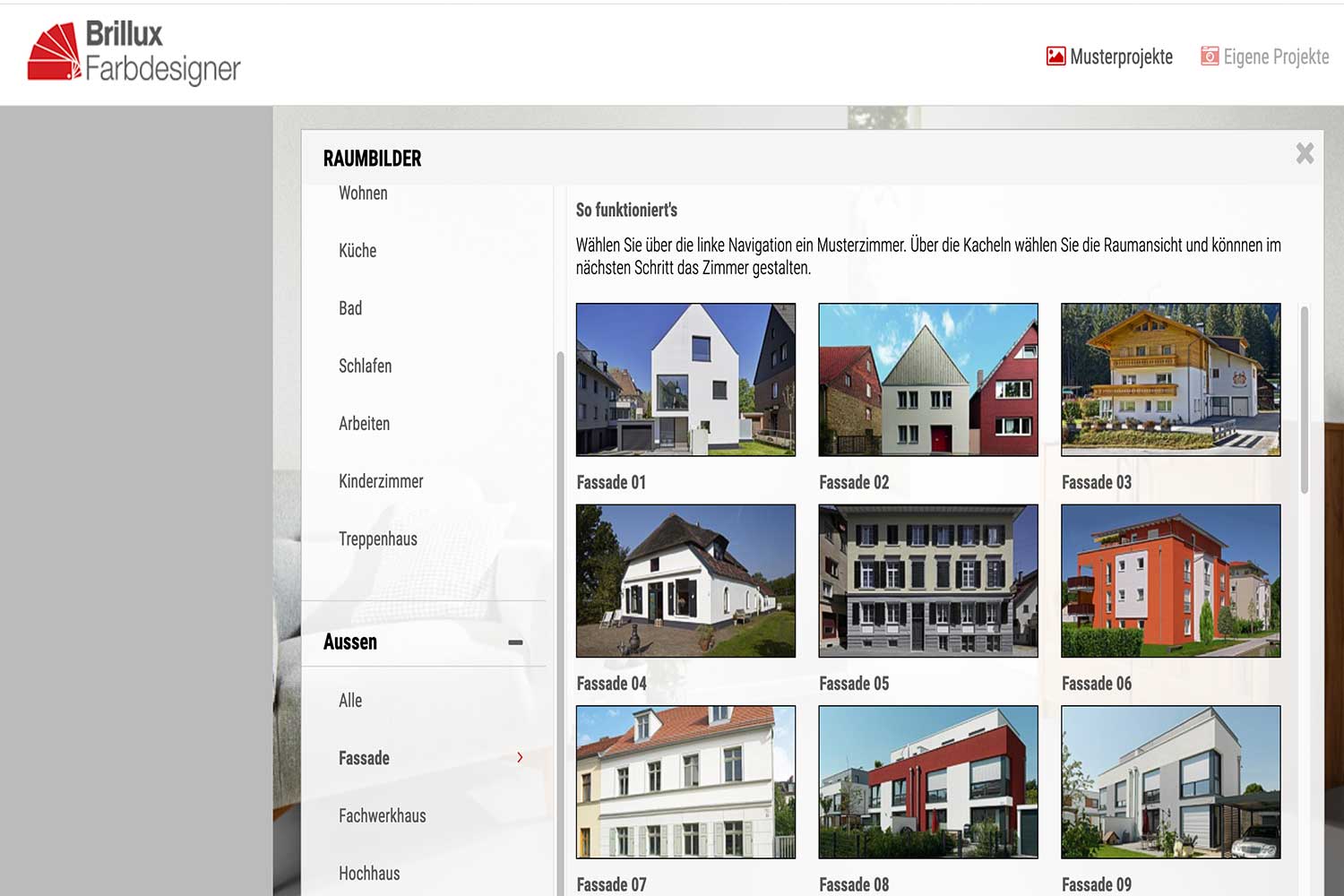Select the Hochhaus category
This screenshot has width=1344, height=896.
pyautogui.click(x=369, y=873)
